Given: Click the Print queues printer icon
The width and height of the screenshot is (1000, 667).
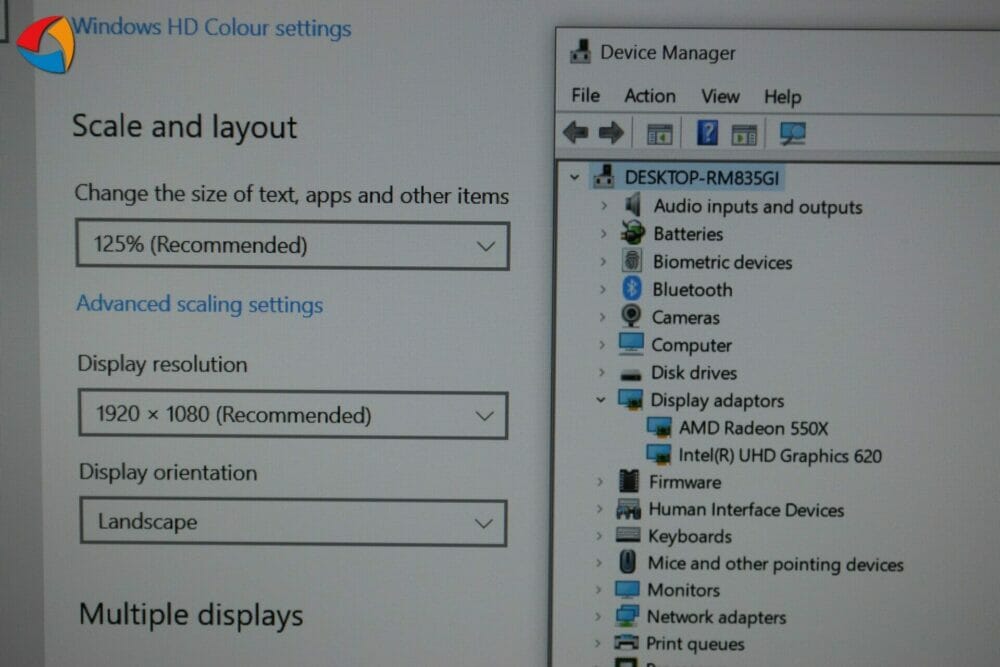Looking at the screenshot, I should point(626,642).
